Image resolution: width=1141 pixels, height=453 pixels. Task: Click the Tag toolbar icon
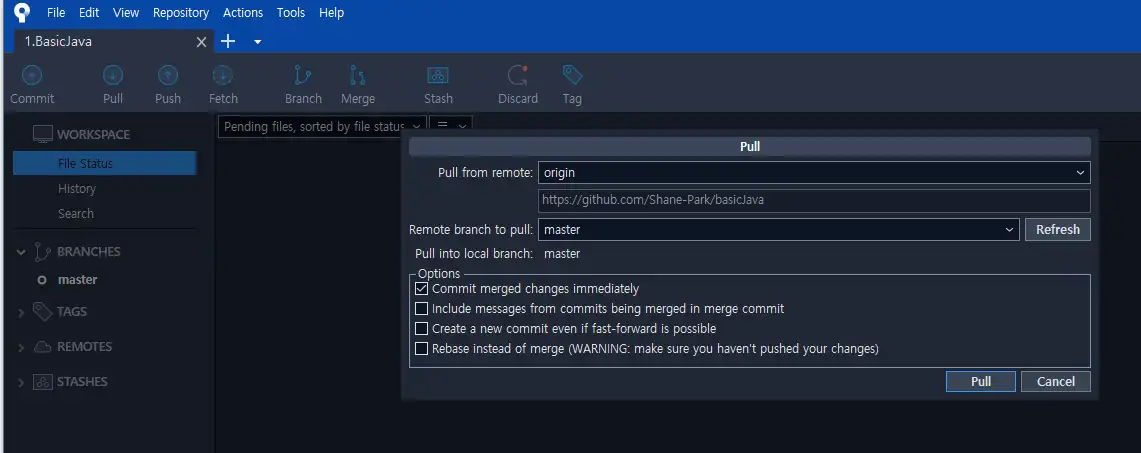click(572, 75)
